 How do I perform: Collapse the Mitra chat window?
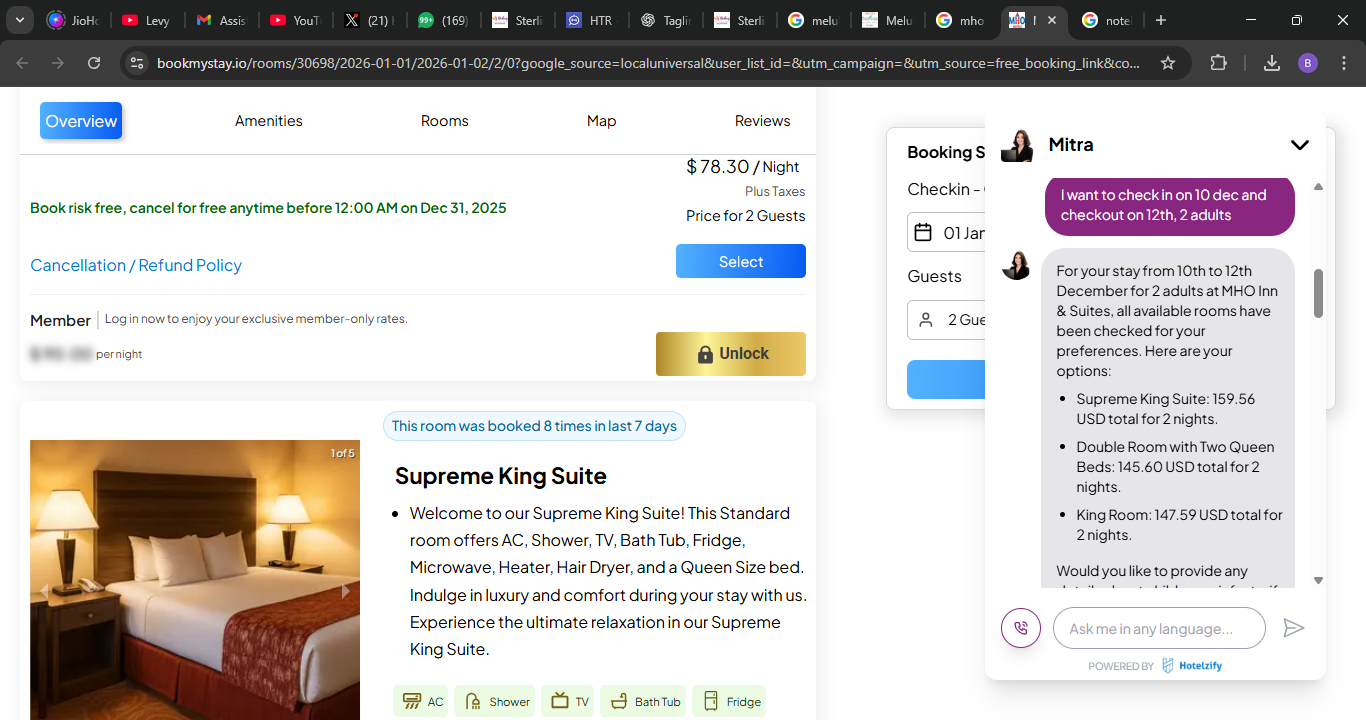(1299, 145)
